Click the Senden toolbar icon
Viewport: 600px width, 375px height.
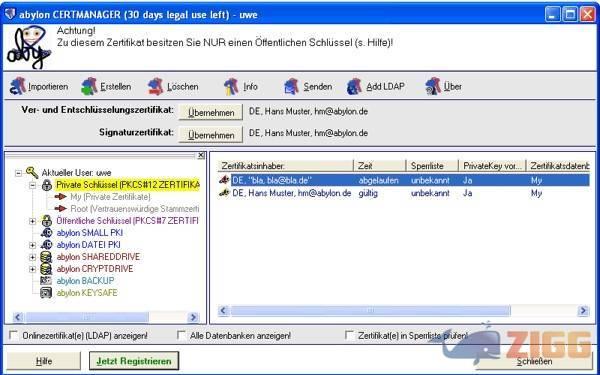coord(292,86)
